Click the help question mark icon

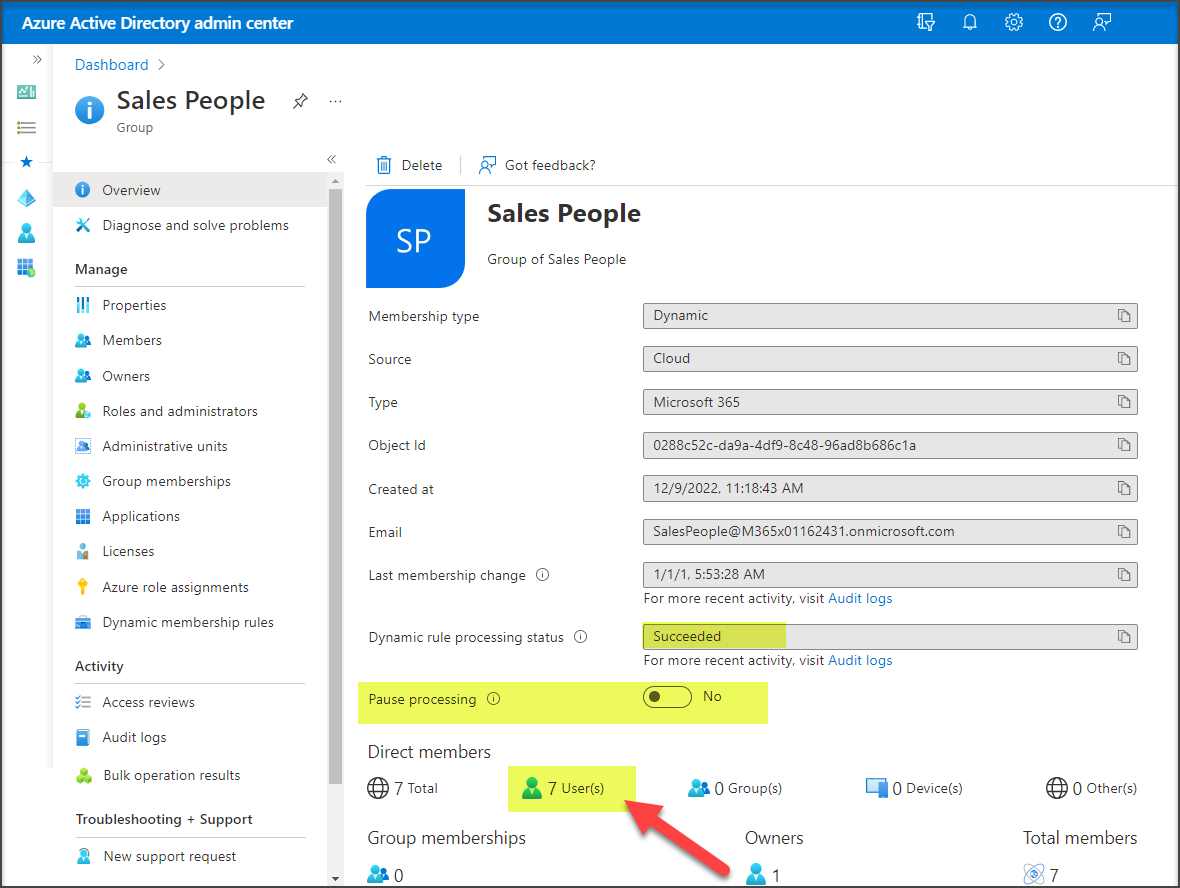point(1057,23)
